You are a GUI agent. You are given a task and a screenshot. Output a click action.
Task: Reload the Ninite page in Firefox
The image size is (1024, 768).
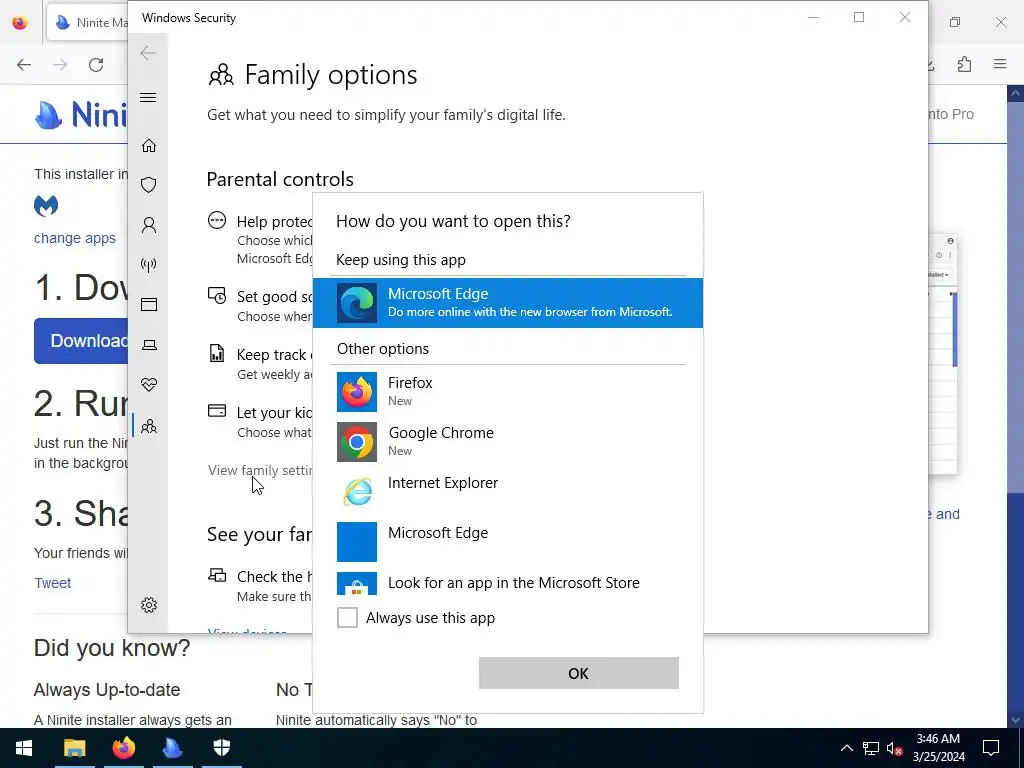point(96,65)
